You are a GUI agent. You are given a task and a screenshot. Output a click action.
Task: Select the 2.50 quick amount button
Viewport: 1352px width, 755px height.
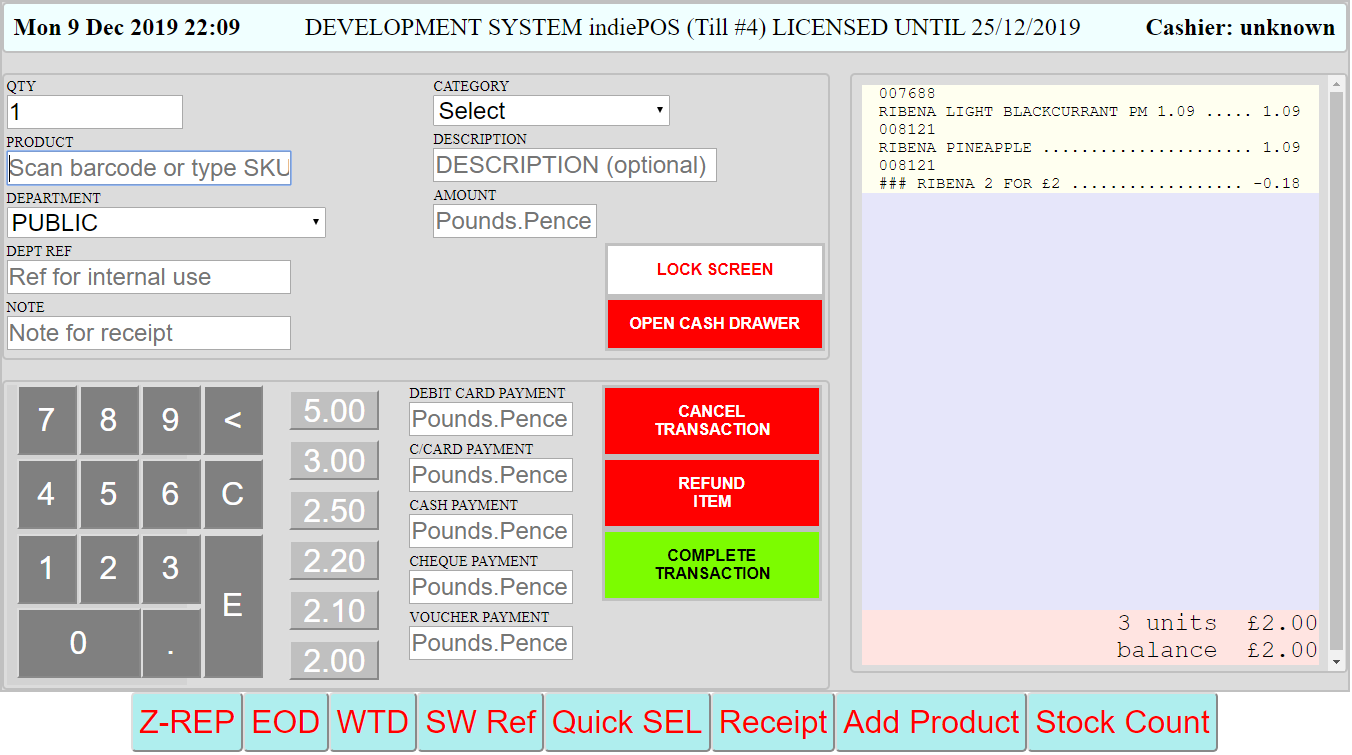pyautogui.click(x=334, y=511)
